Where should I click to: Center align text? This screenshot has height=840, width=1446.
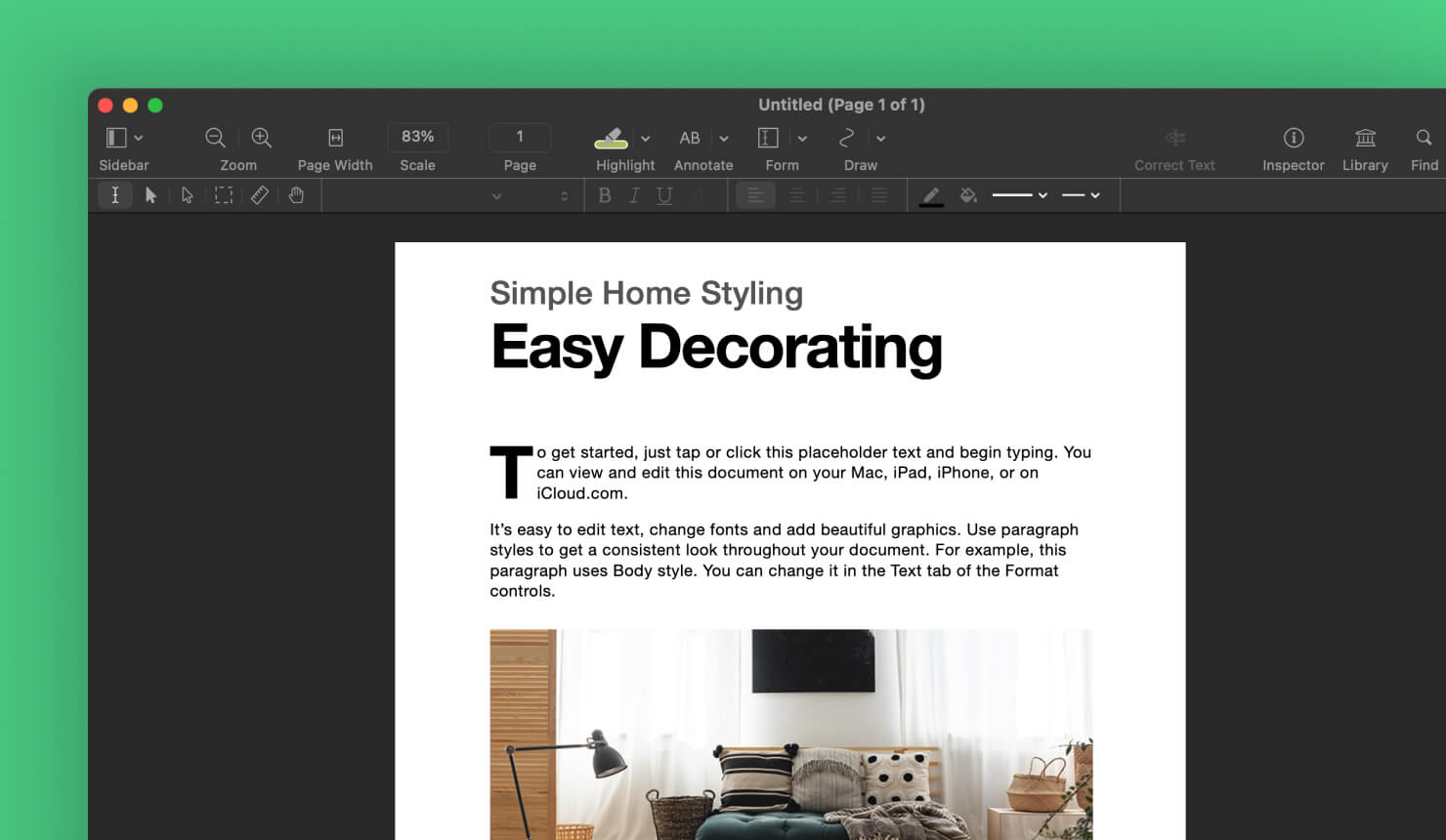(797, 195)
